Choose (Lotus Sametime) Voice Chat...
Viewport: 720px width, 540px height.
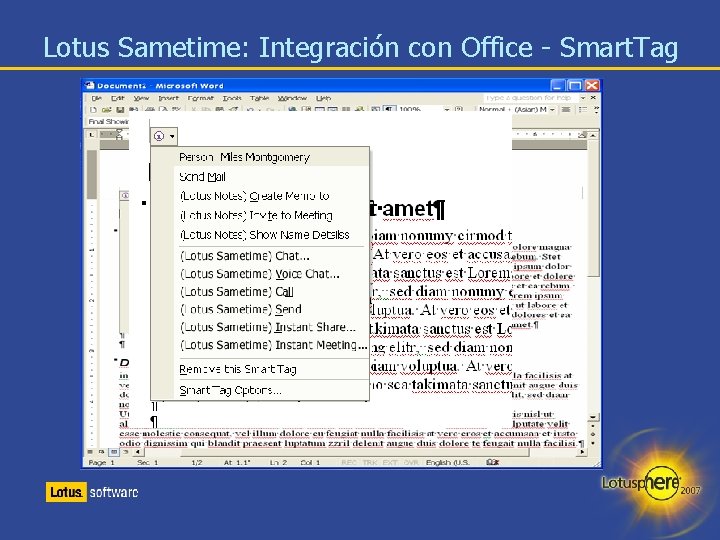click(x=260, y=274)
